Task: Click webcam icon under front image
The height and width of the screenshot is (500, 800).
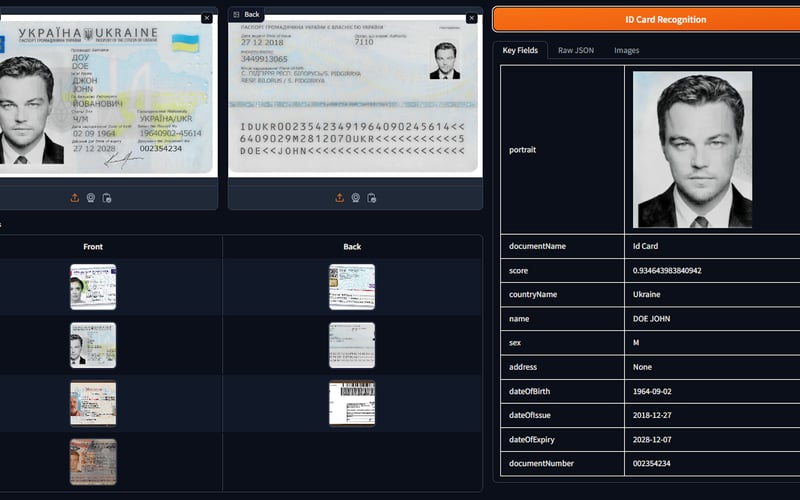Action: (x=91, y=198)
